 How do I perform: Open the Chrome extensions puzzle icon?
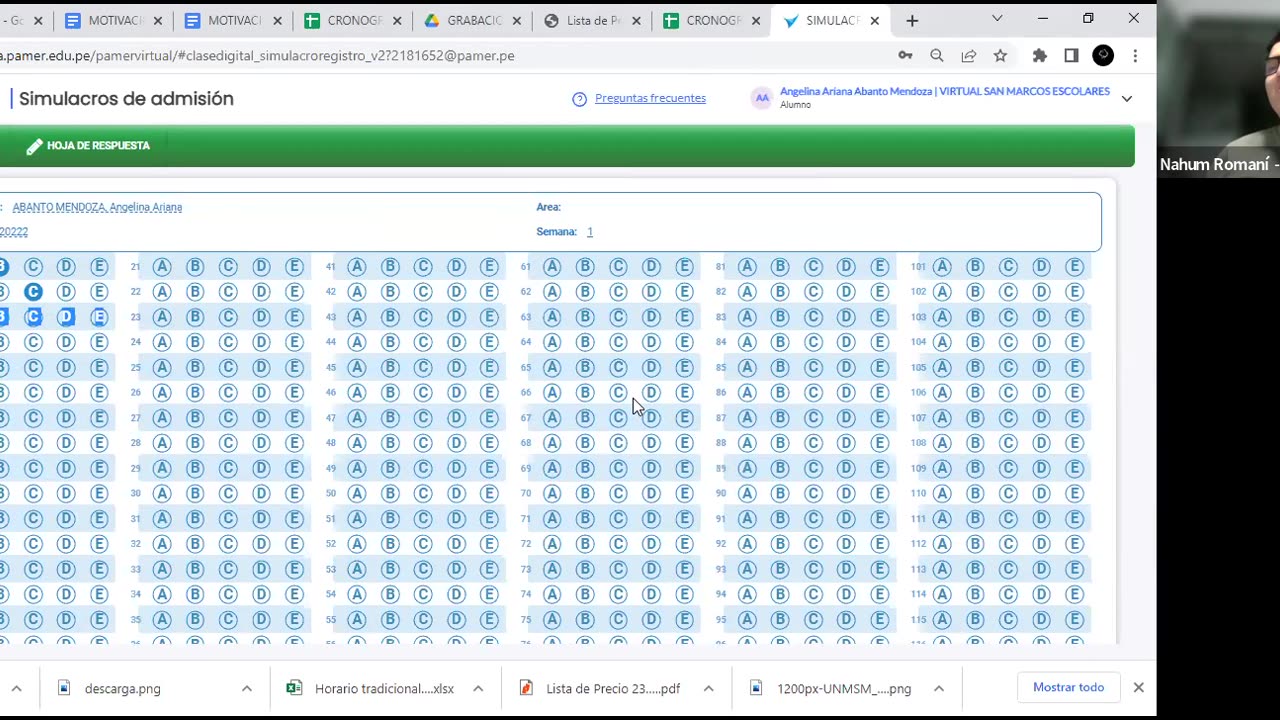click(x=1039, y=56)
